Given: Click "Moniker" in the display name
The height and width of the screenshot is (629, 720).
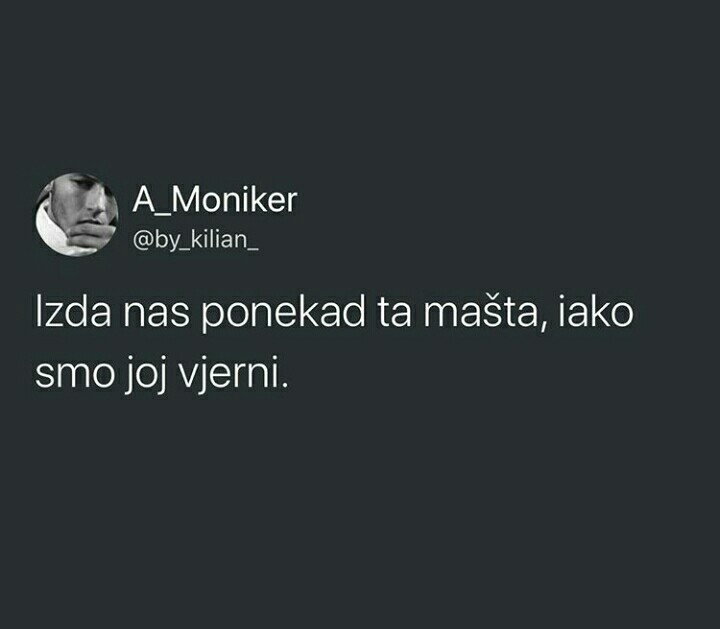Looking at the screenshot, I should [x=235, y=201].
